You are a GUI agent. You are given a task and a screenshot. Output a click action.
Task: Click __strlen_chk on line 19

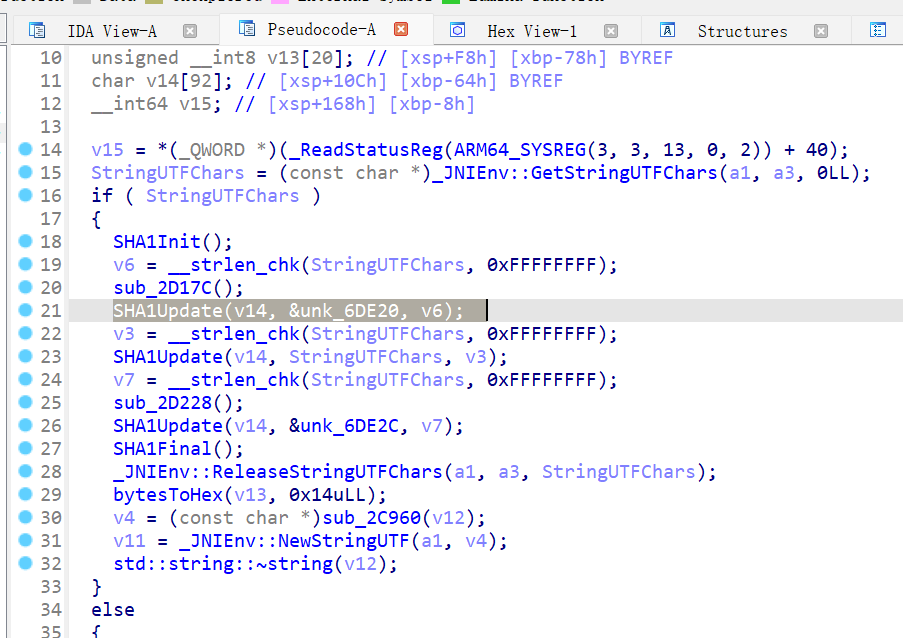pos(234,265)
